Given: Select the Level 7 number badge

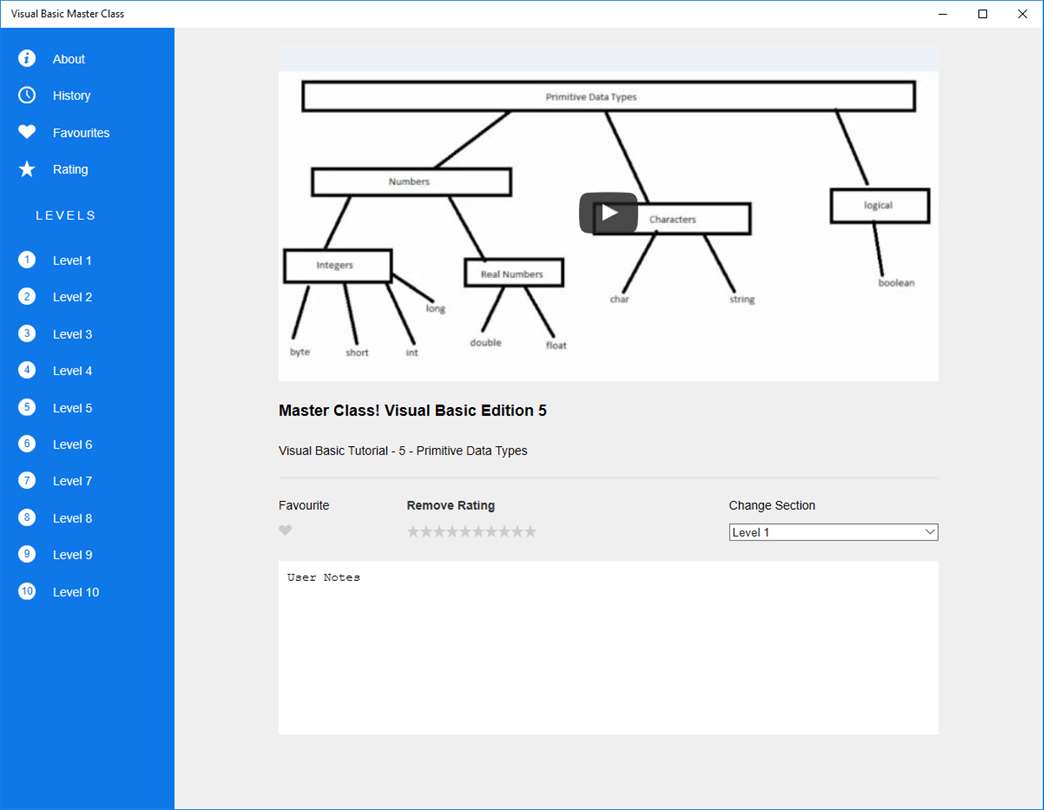Looking at the screenshot, I should pos(27,481).
